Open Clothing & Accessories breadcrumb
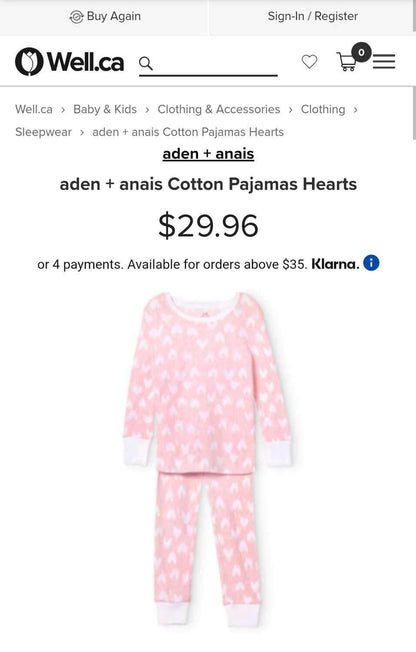The height and width of the screenshot is (652, 416). tap(218, 109)
